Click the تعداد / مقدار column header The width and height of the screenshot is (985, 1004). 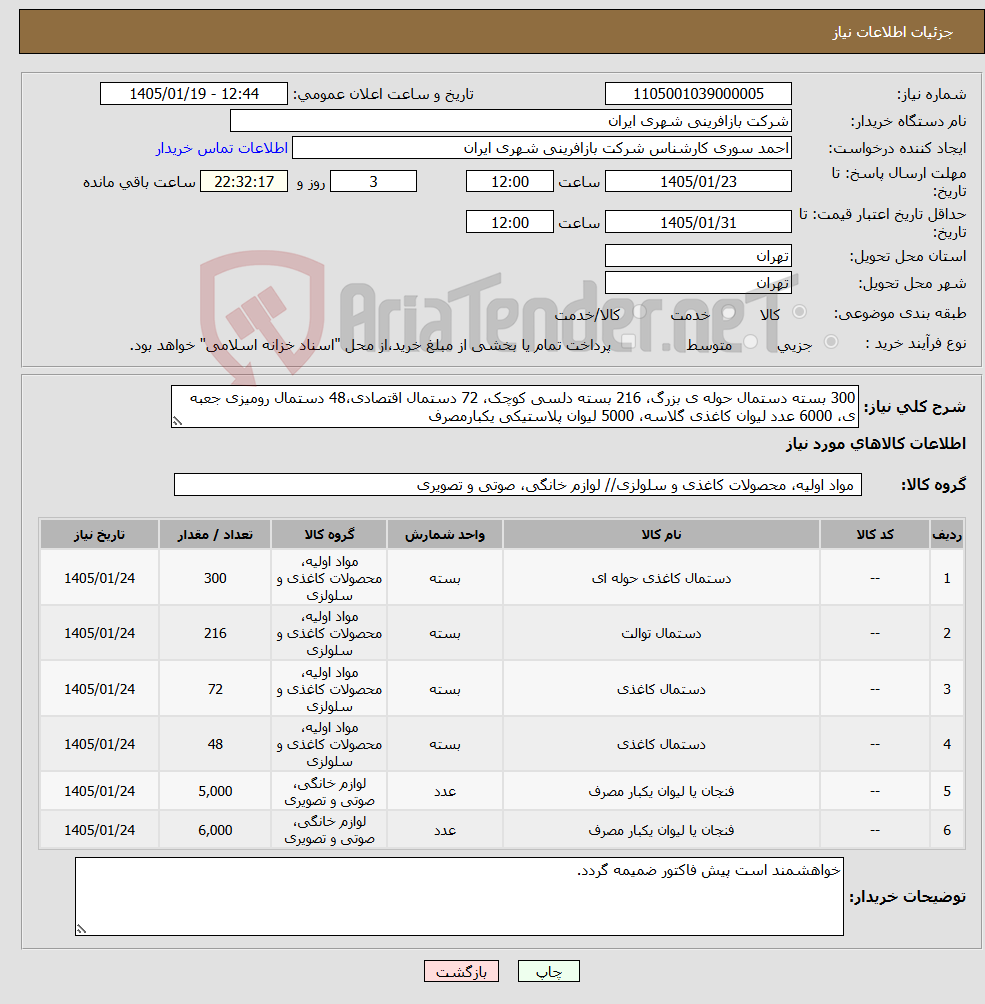coord(215,535)
